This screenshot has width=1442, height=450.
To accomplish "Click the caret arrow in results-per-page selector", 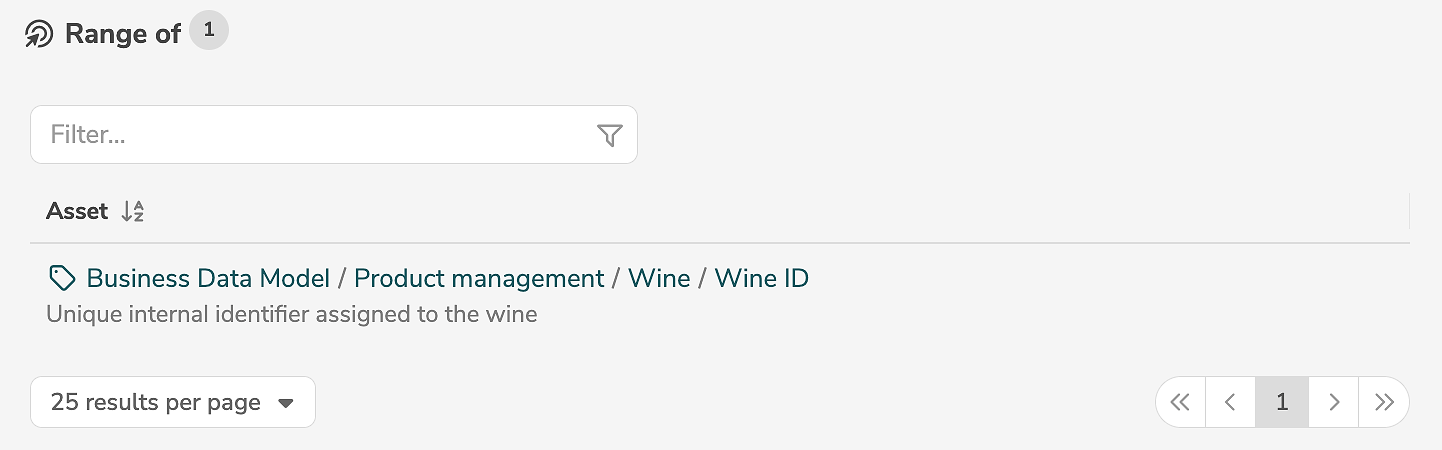I will [286, 404].
